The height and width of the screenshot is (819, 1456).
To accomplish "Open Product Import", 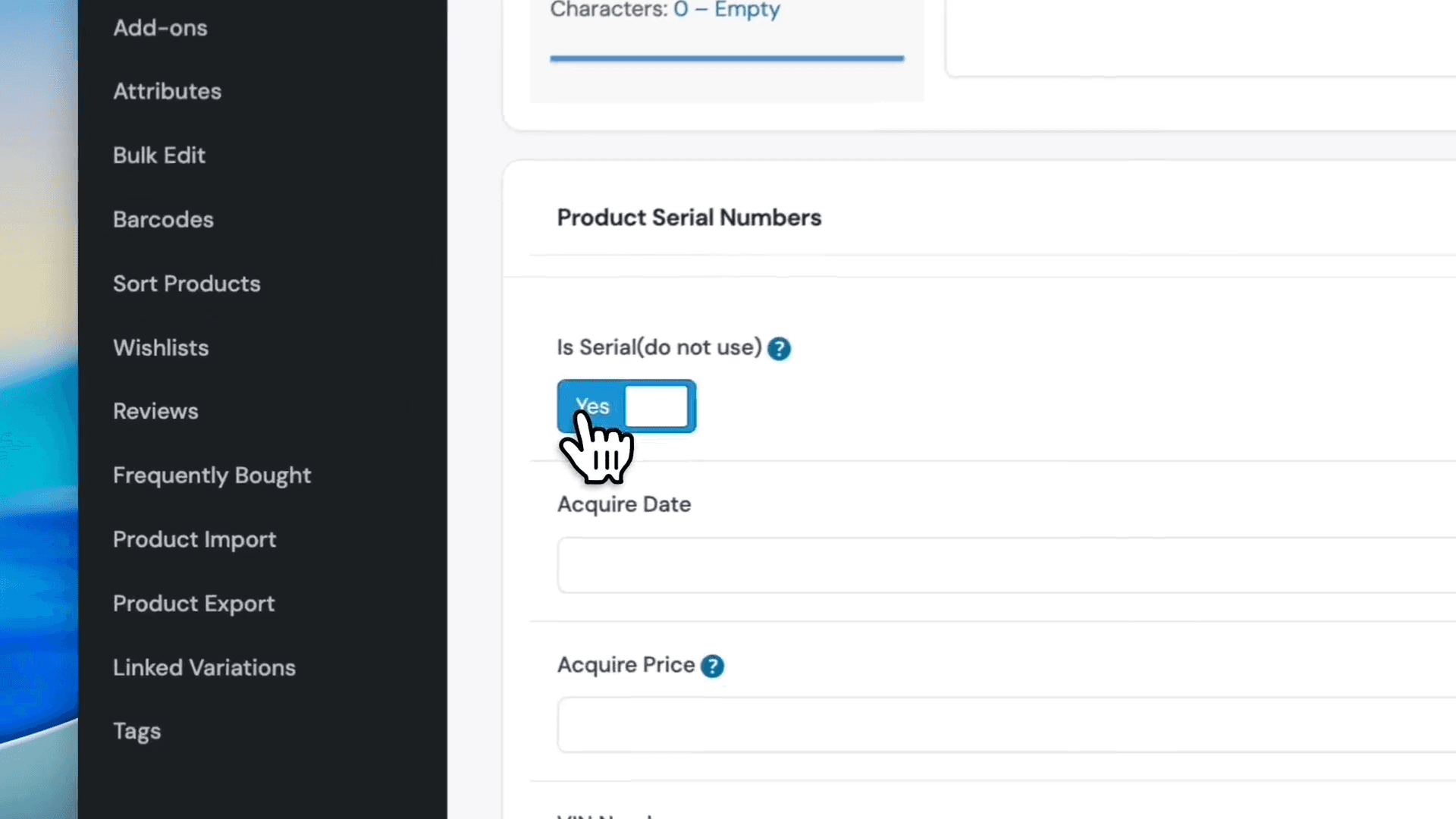I will (x=194, y=540).
